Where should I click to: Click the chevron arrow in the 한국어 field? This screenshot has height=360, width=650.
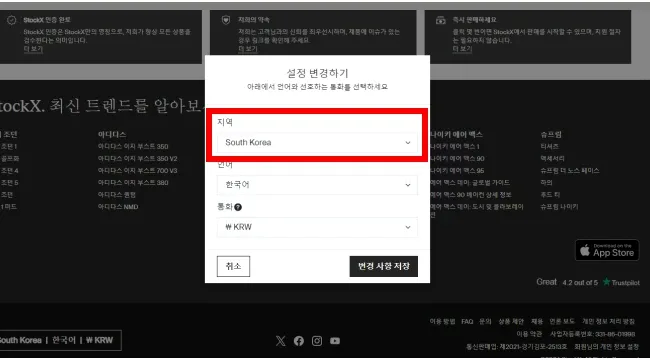click(408, 185)
